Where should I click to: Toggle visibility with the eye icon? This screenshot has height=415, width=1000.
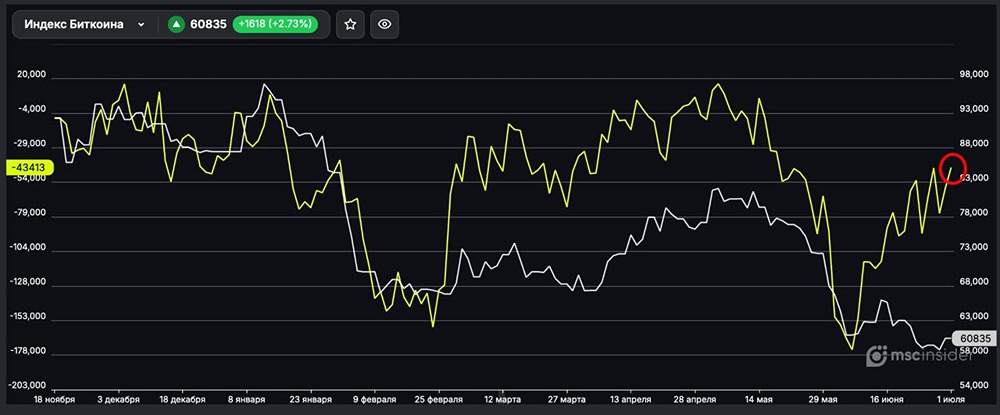(x=385, y=25)
